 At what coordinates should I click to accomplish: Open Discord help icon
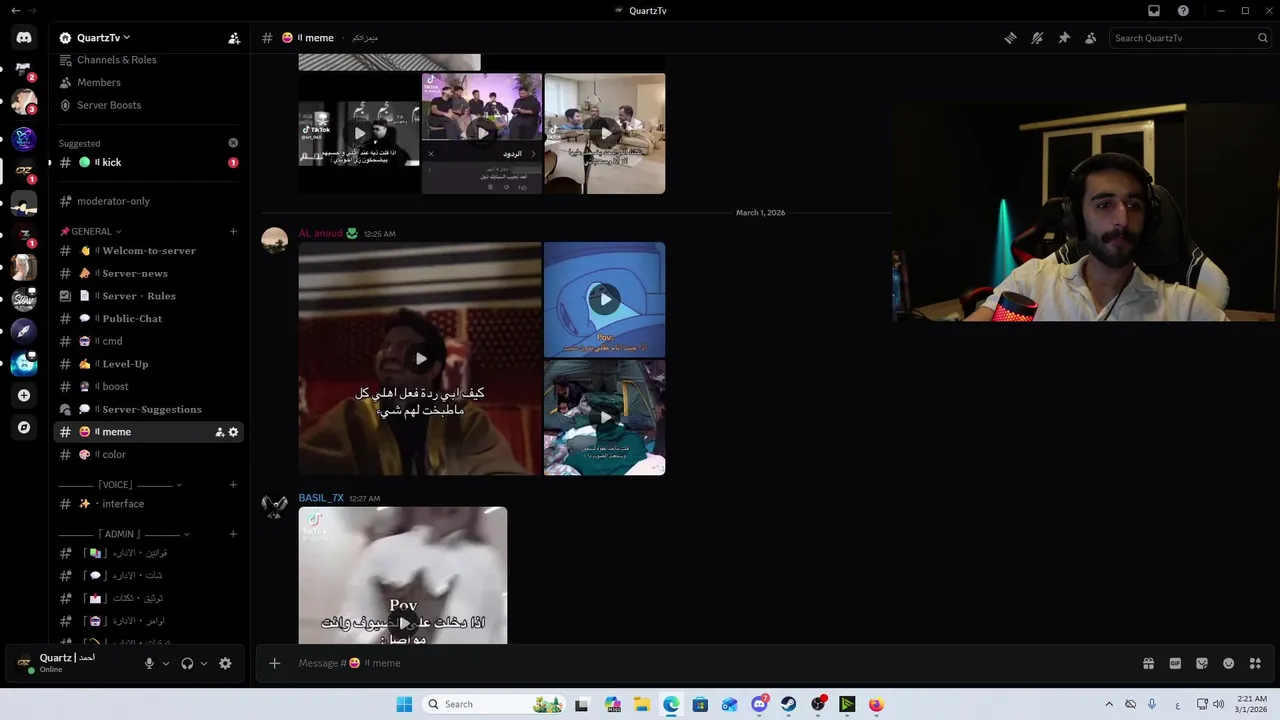click(x=1184, y=11)
